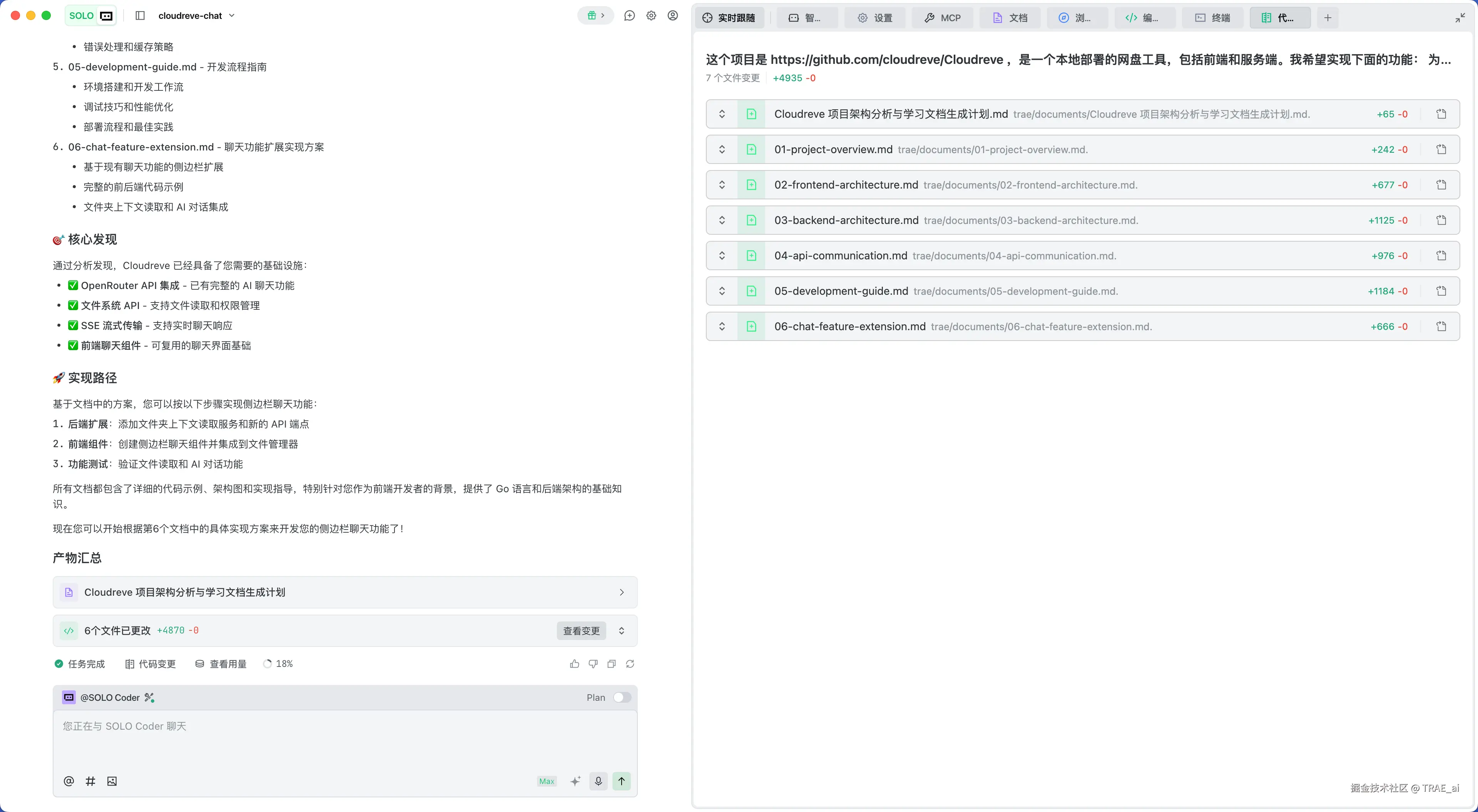Switch to the MCP tab
Image resolution: width=1478 pixels, height=812 pixels.
pyautogui.click(x=942, y=18)
